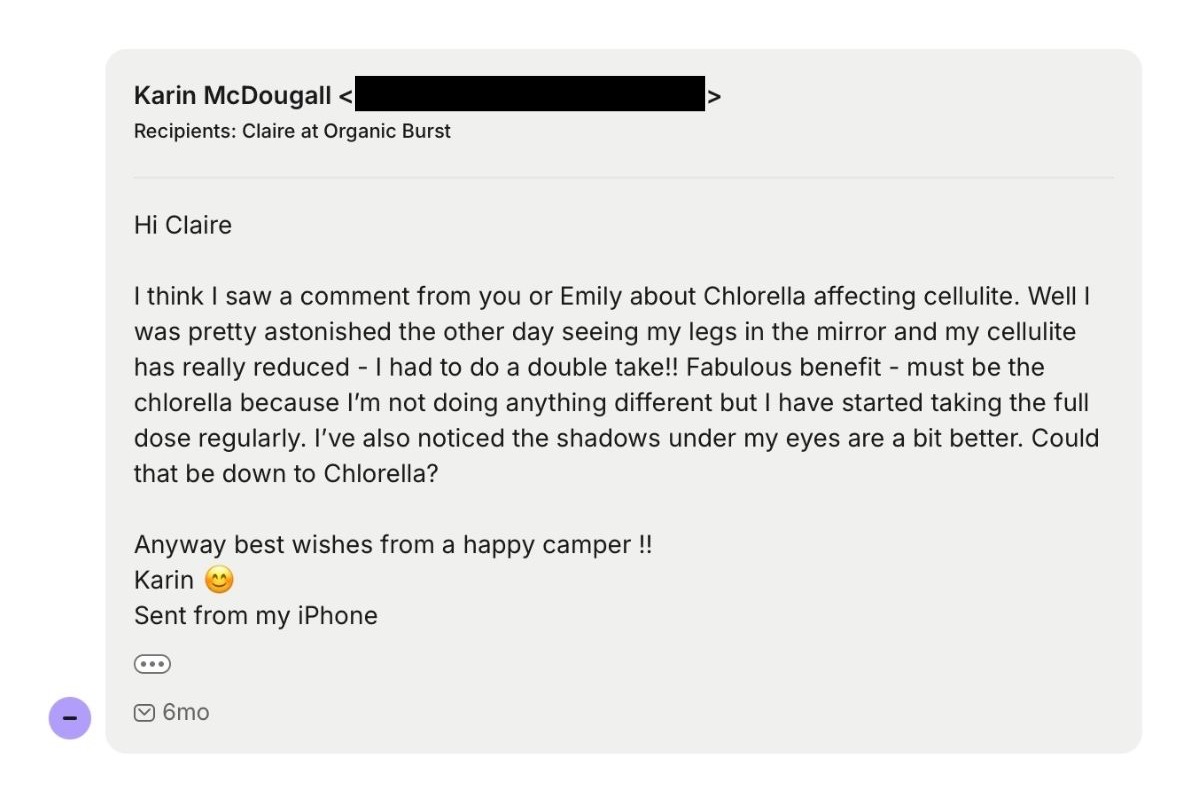
Task: Open the recipient Claire at Organic Burst
Action: point(346,131)
